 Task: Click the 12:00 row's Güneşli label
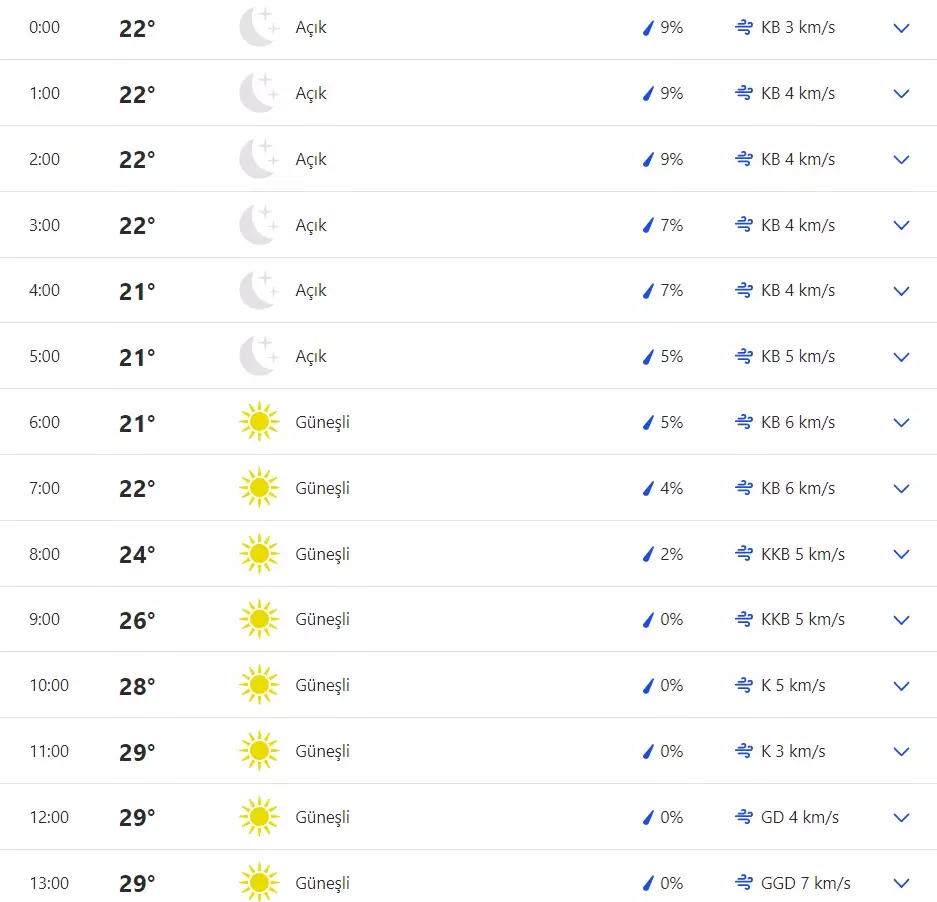(x=322, y=817)
